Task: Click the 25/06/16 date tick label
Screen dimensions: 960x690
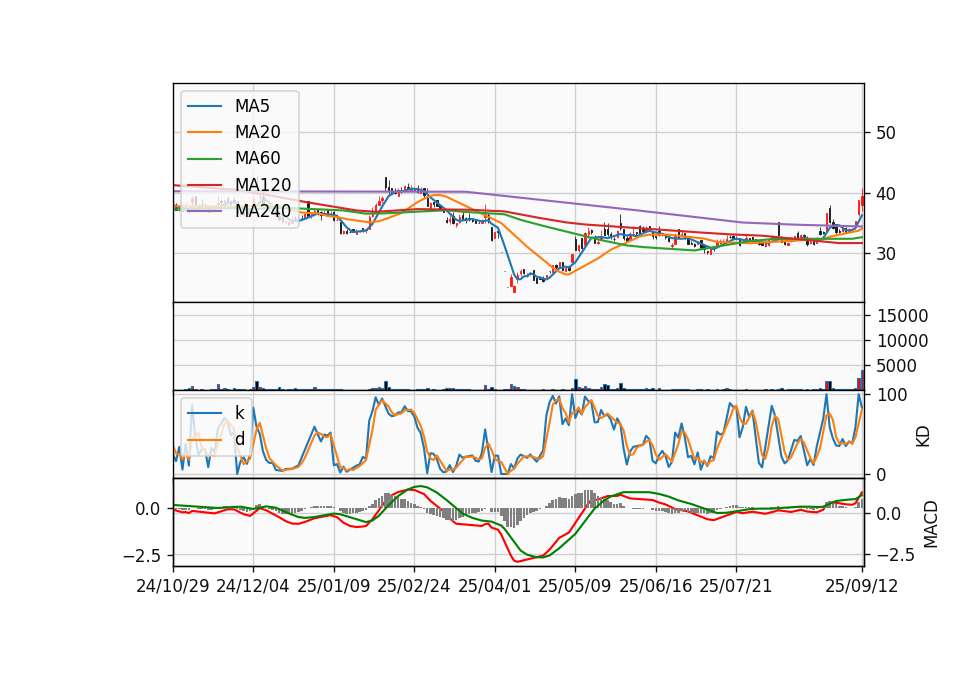Action: click(x=656, y=586)
